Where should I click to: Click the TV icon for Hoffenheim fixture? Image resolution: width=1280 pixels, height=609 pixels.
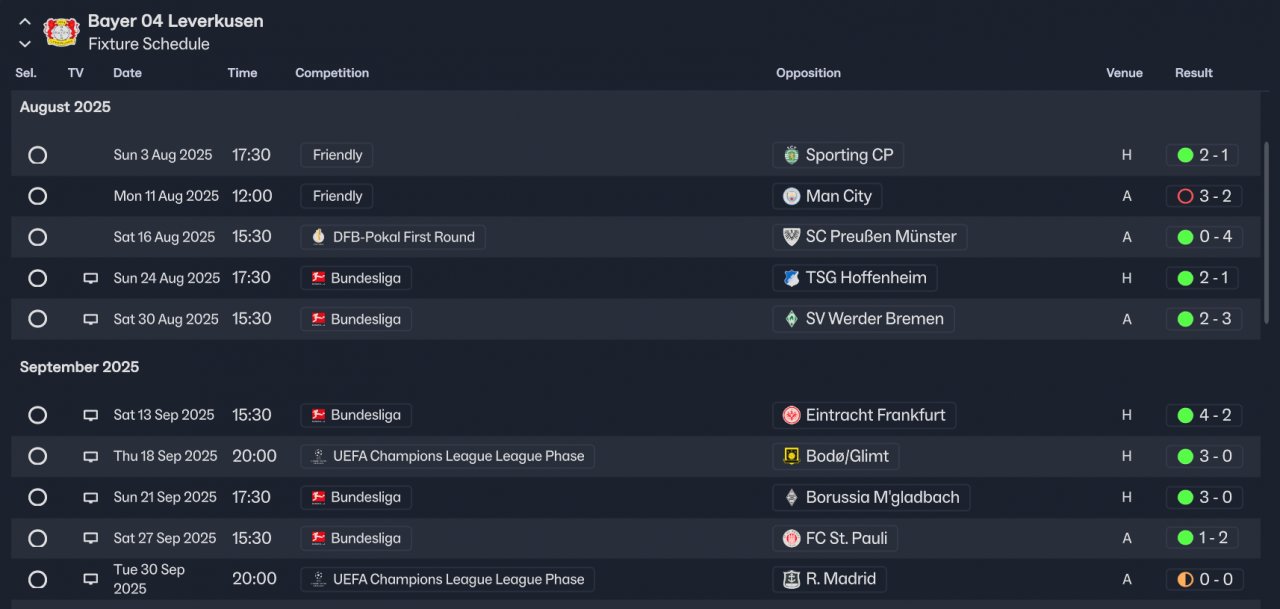pyautogui.click(x=91, y=278)
